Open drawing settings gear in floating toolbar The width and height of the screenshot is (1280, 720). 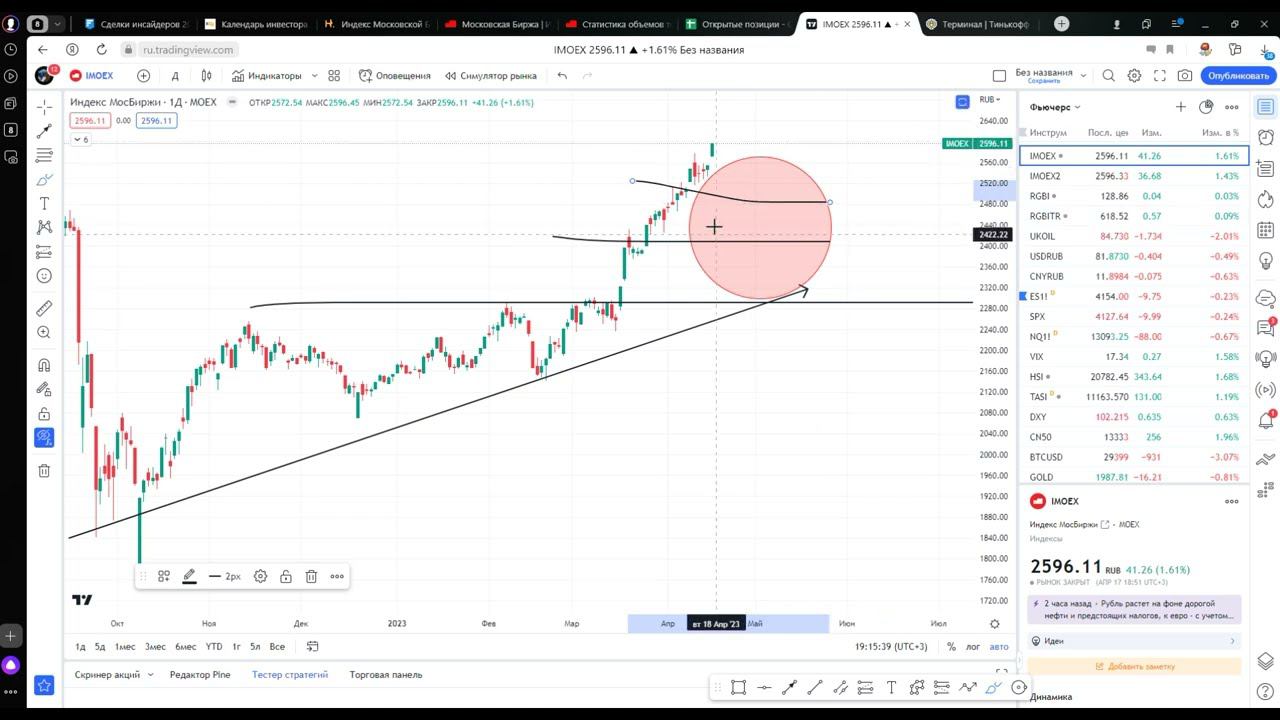pos(260,576)
